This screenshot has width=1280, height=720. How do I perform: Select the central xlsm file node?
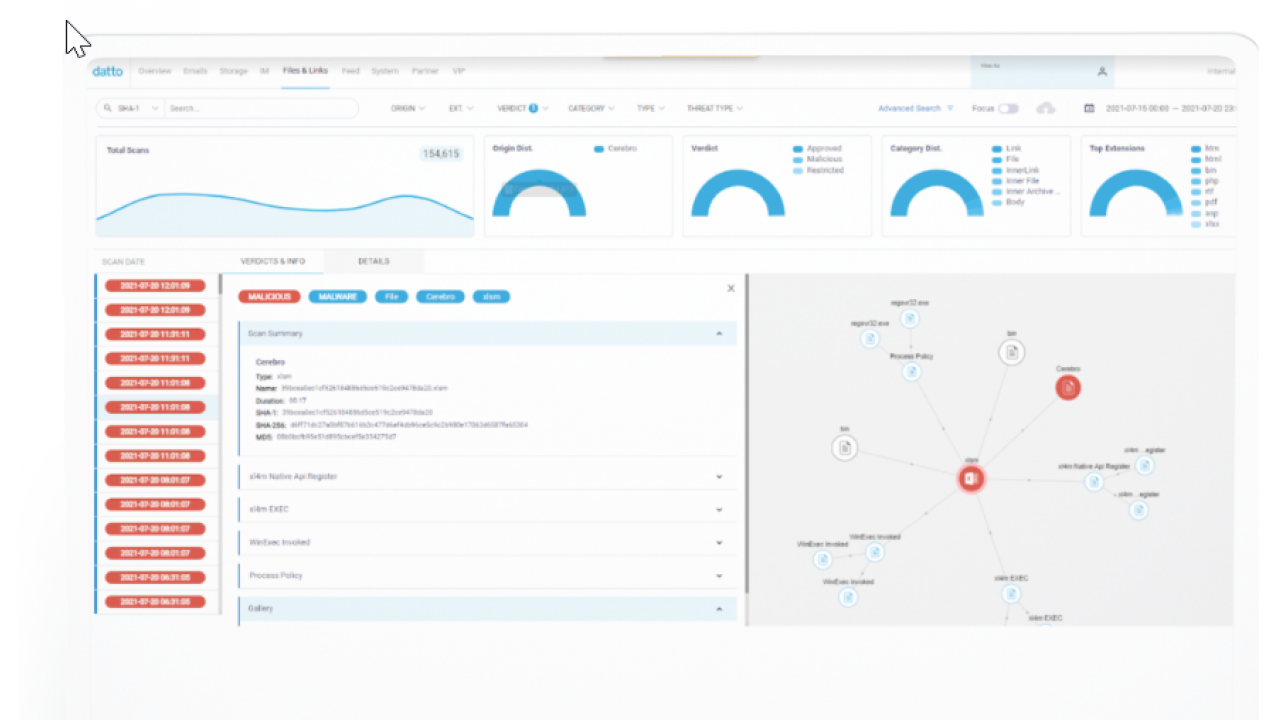969,480
